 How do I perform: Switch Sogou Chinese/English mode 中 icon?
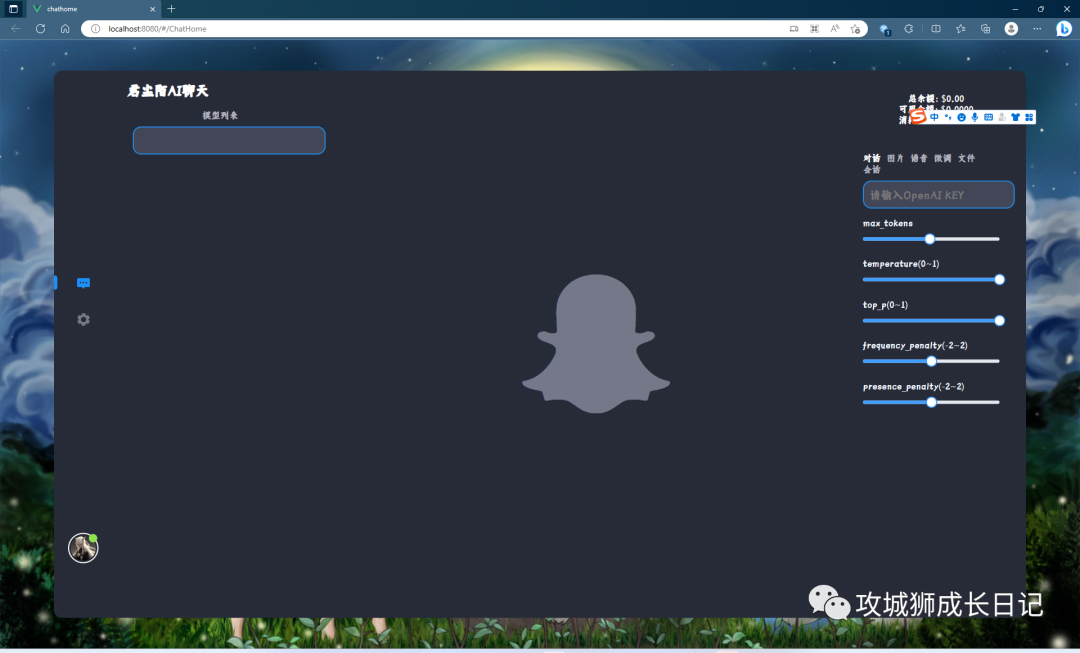click(934, 117)
